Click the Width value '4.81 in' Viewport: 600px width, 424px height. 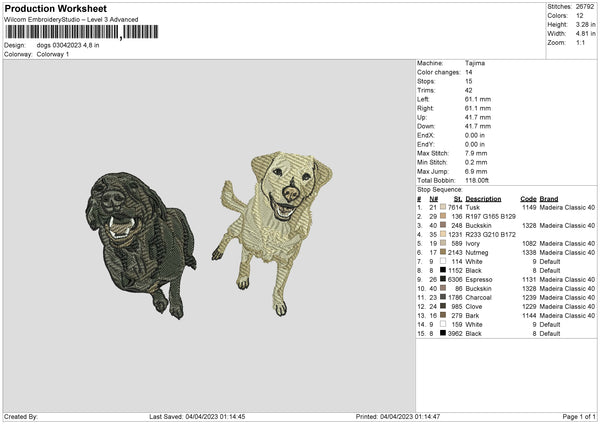[x=585, y=34]
